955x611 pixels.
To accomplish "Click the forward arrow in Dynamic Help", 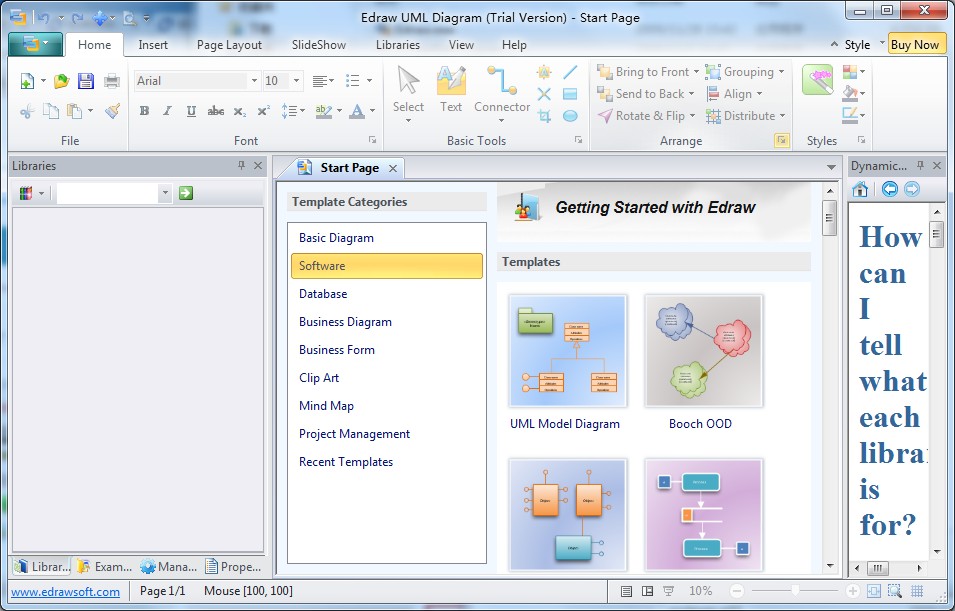I will 912,189.
